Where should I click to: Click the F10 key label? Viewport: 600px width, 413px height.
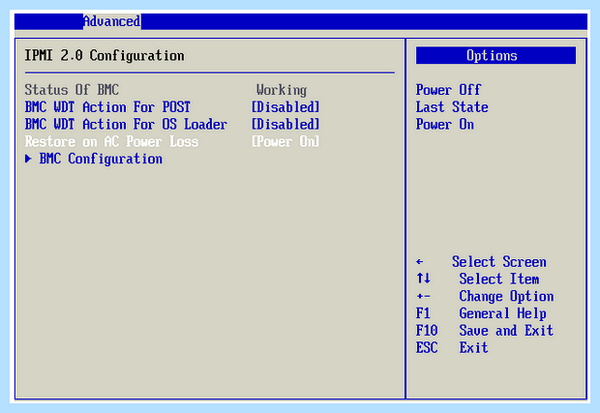pyautogui.click(x=427, y=331)
